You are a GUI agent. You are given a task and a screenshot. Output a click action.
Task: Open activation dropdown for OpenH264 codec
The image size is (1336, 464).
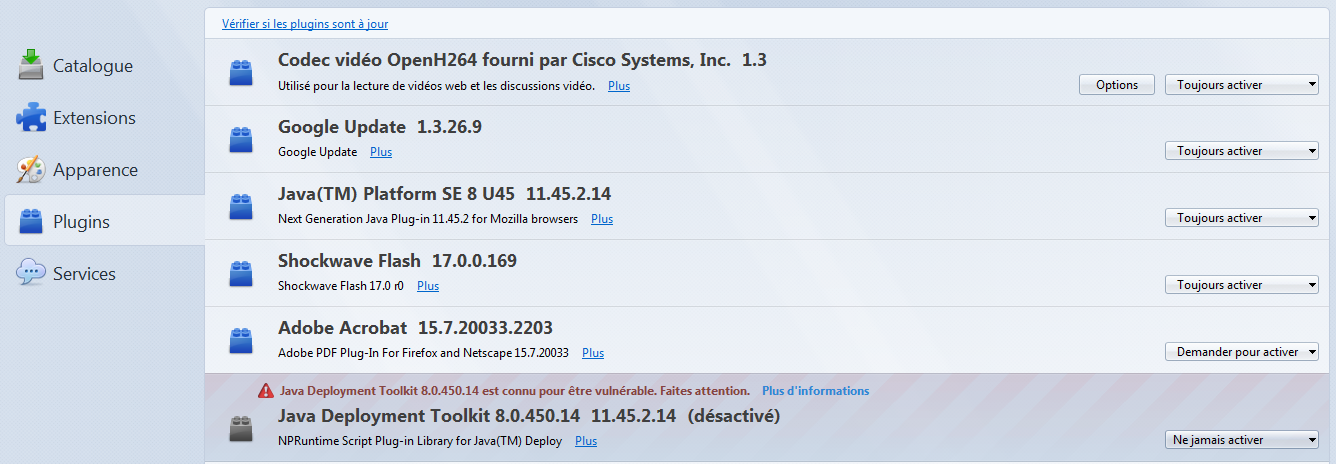pyautogui.click(x=1242, y=85)
